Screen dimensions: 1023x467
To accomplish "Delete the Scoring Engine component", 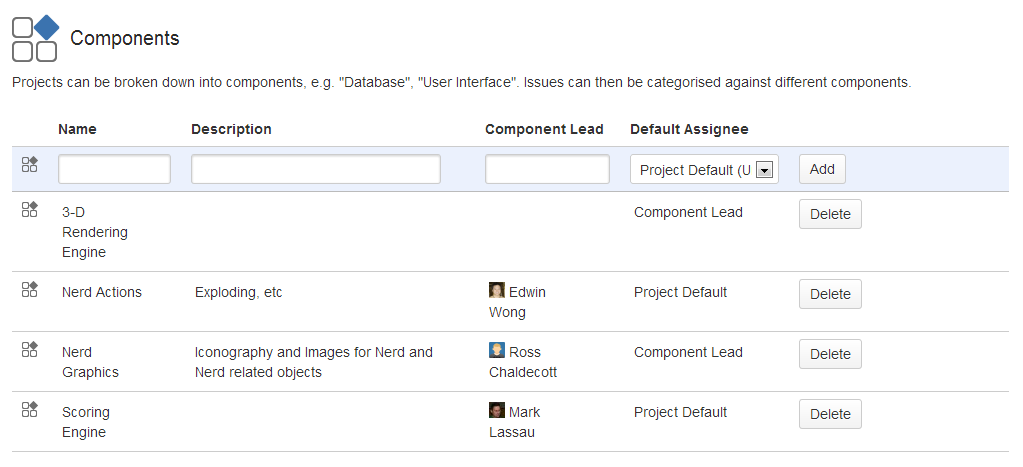I will [829, 414].
